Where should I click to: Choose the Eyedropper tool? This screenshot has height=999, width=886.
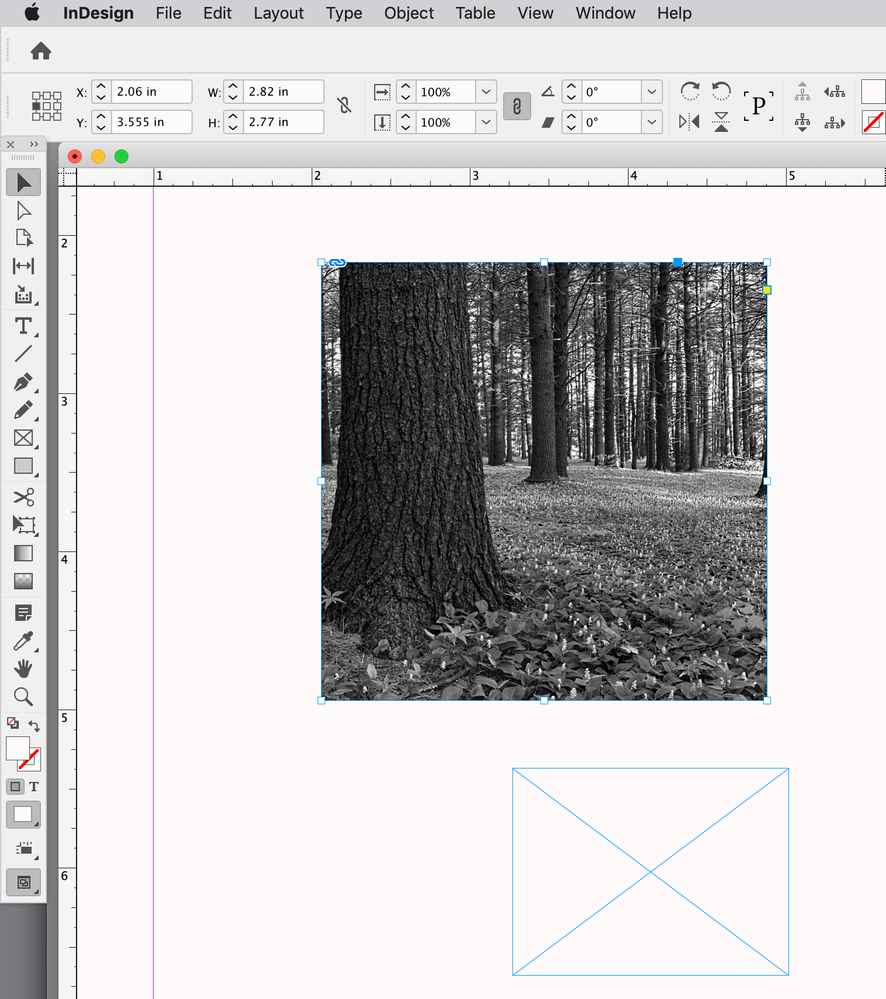23,641
